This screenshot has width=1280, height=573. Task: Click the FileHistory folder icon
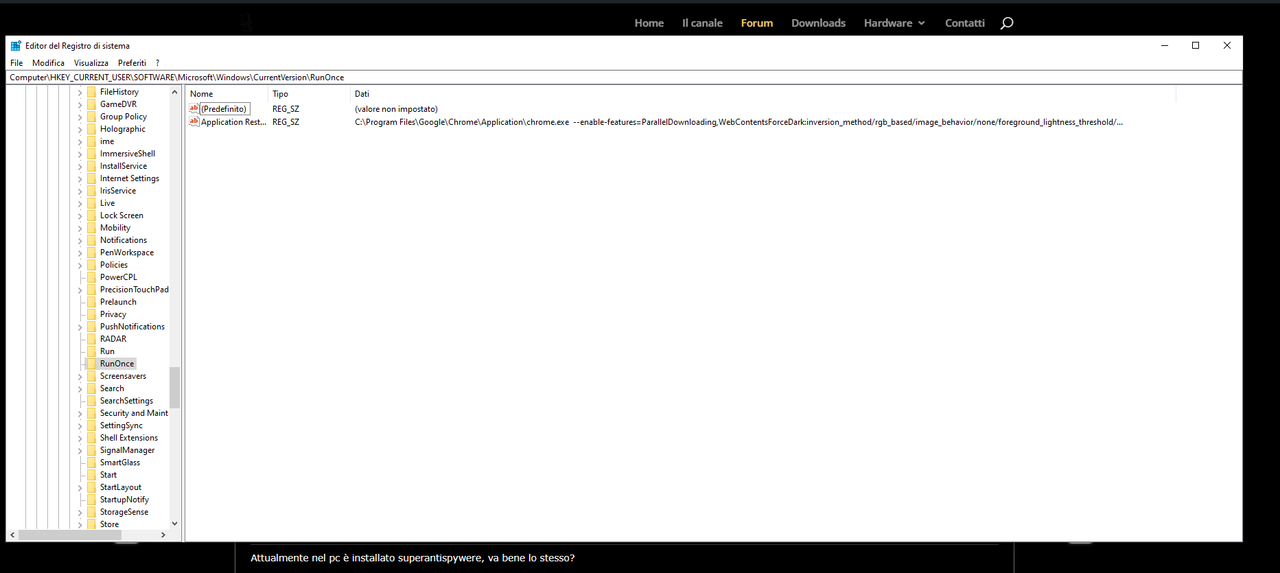click(91, 92)
